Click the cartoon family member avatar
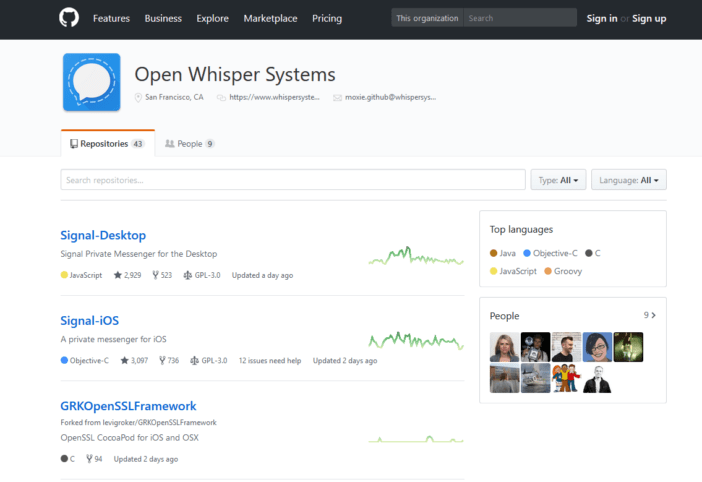The width and height of the screenshot is (702, 482). point(566,378)
